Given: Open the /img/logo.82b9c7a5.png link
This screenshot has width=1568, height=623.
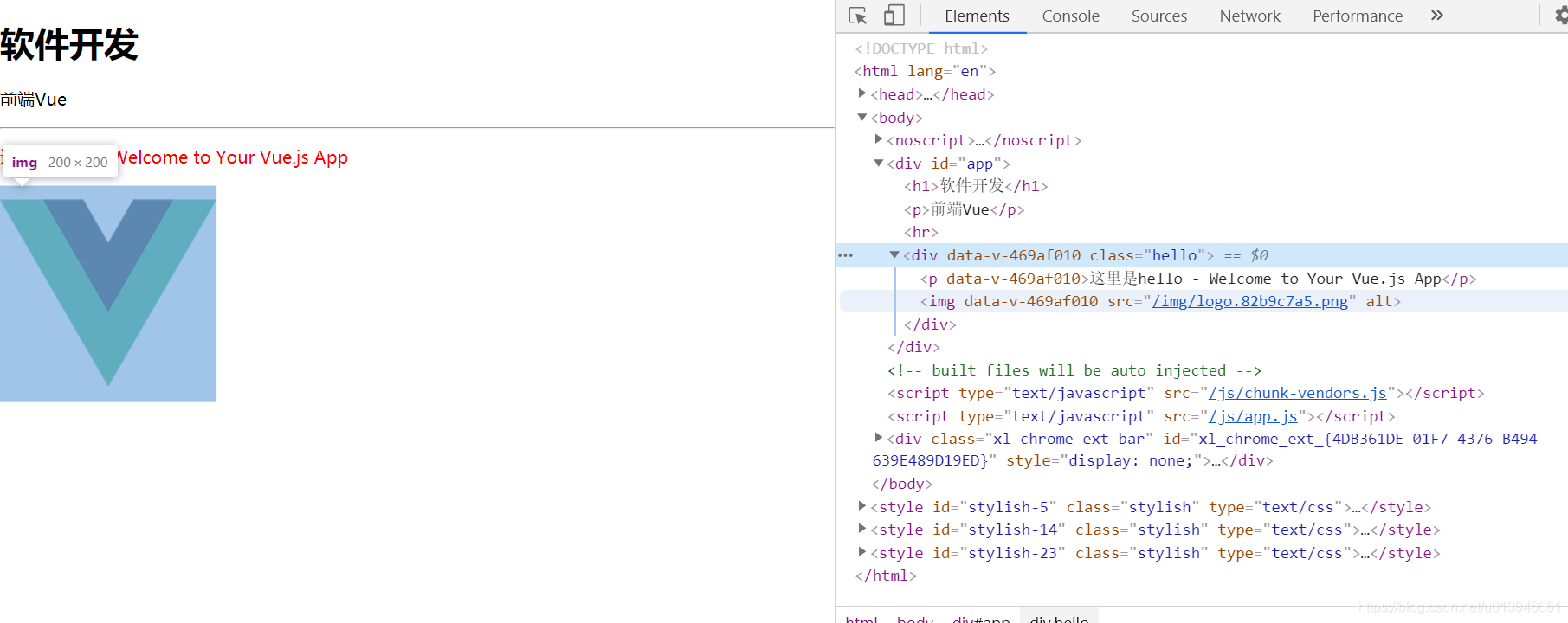Looking at the screenshot, I should pos(1250,301).
